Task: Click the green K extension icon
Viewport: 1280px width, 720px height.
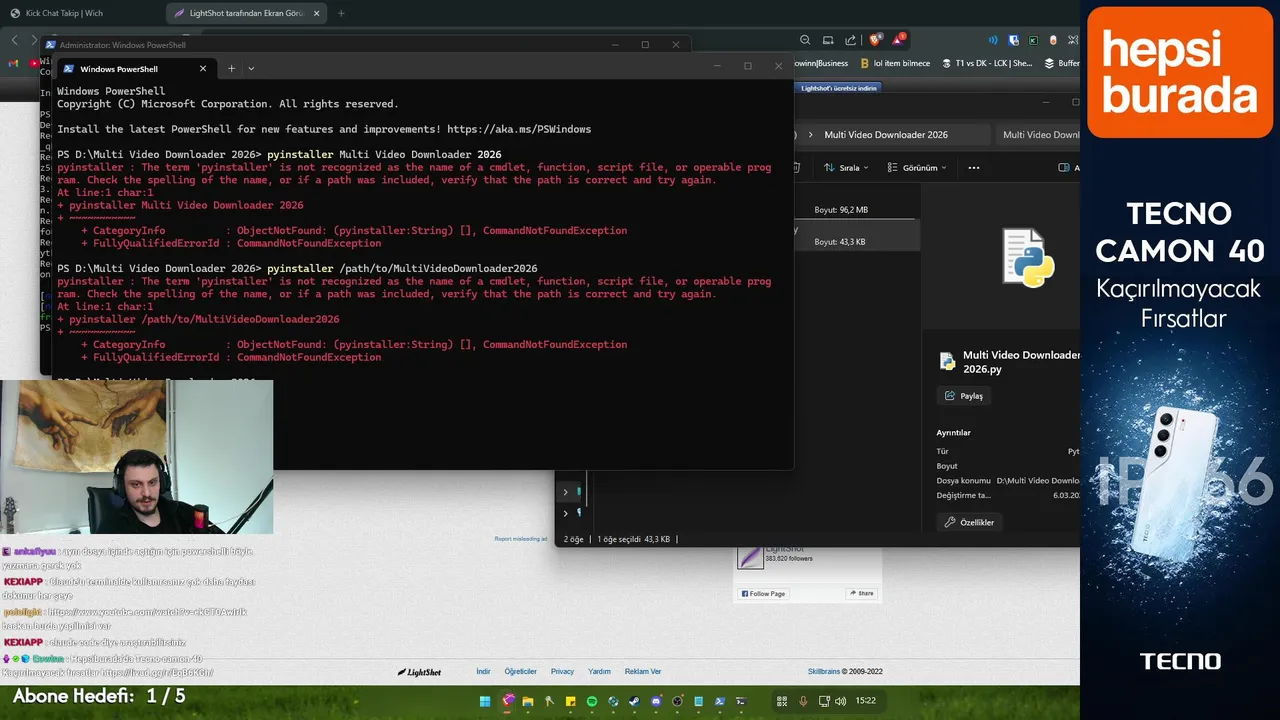Action: (1034, 40)
